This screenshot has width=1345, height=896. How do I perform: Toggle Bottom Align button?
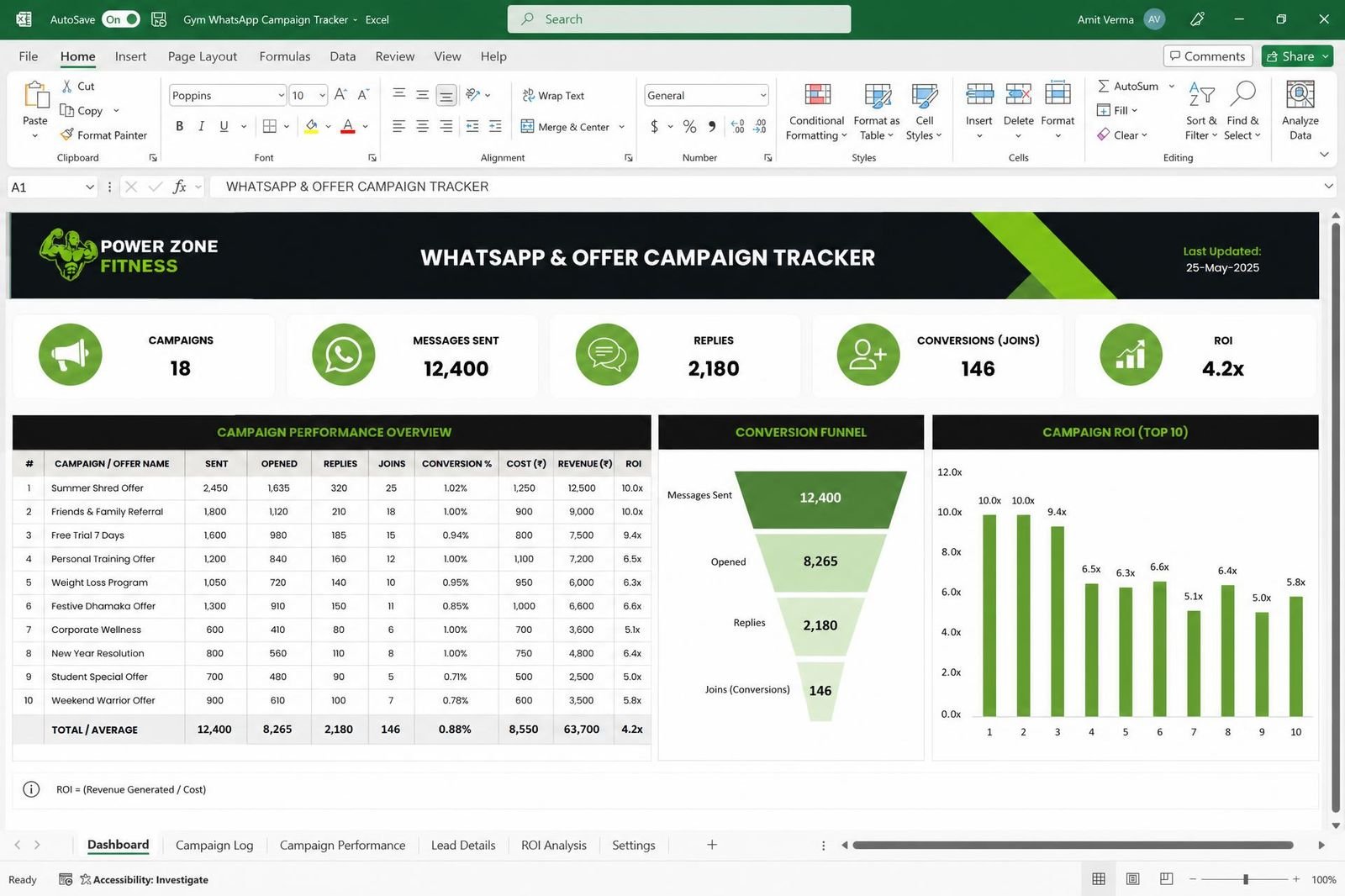446,95
